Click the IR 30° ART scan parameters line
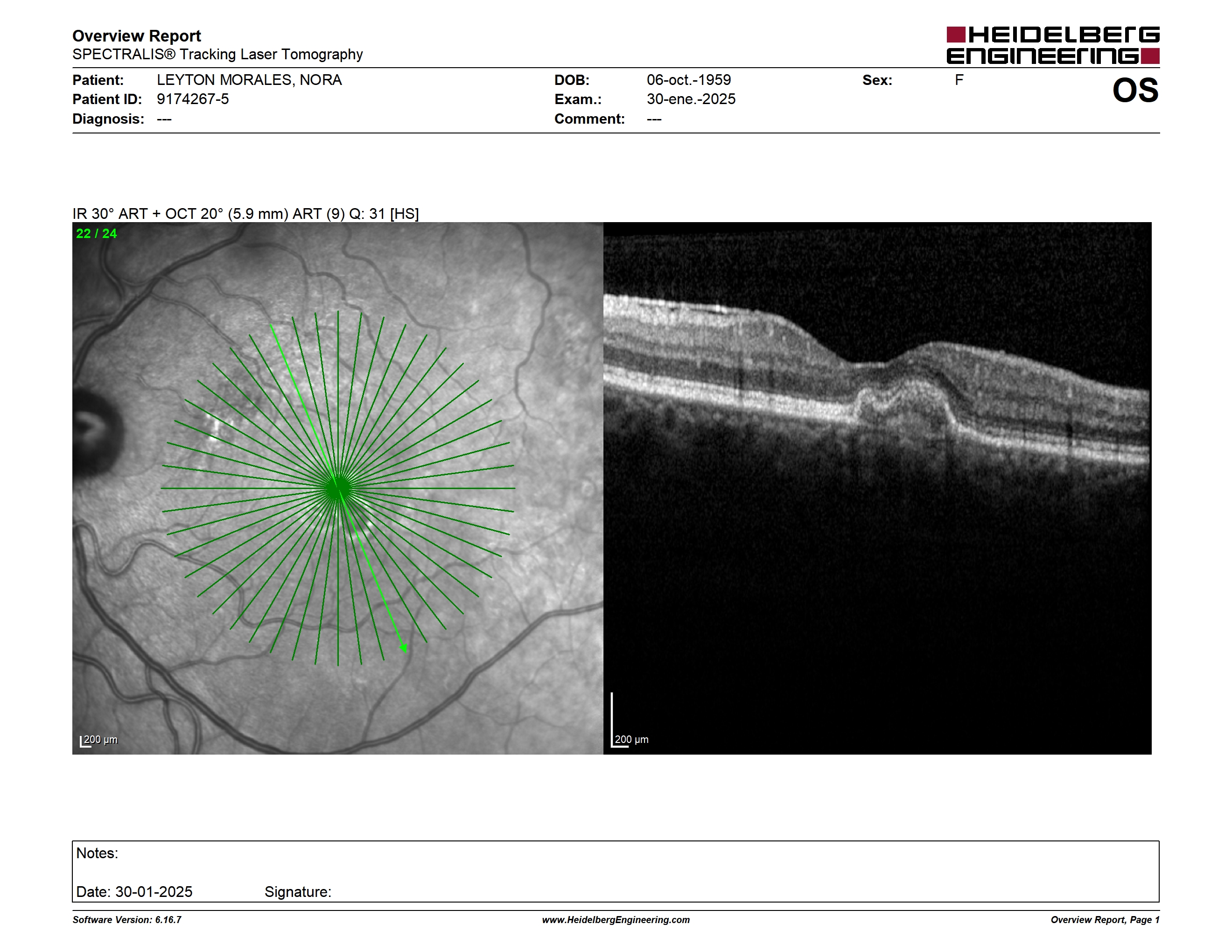Viewport: 1232px width, 952px height. coord(245,214)
